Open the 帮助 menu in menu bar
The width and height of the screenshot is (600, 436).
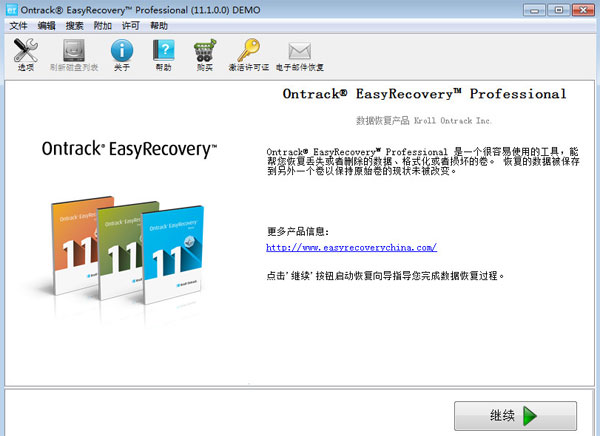(x=159, y=26)
